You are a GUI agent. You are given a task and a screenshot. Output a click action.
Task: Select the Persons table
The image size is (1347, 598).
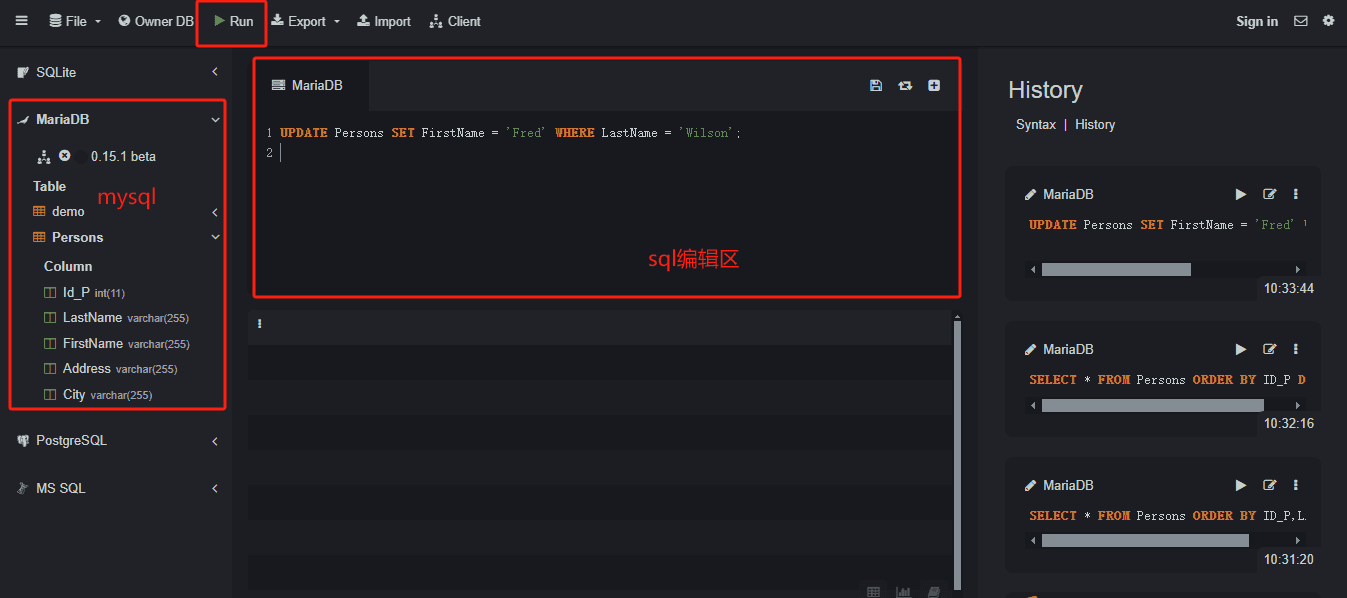77,237
